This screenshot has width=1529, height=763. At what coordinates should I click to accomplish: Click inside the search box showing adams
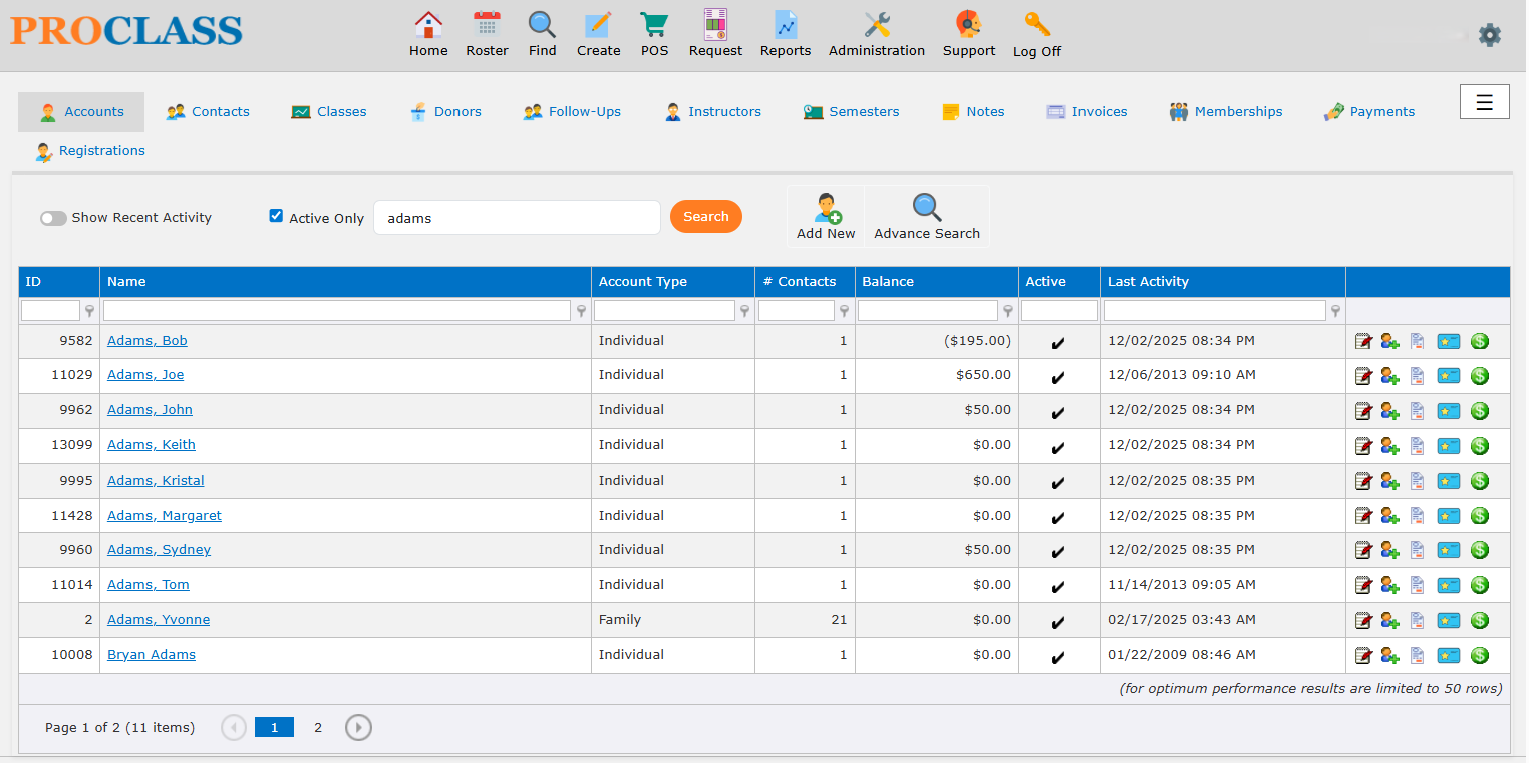click(x=516, y=216)
